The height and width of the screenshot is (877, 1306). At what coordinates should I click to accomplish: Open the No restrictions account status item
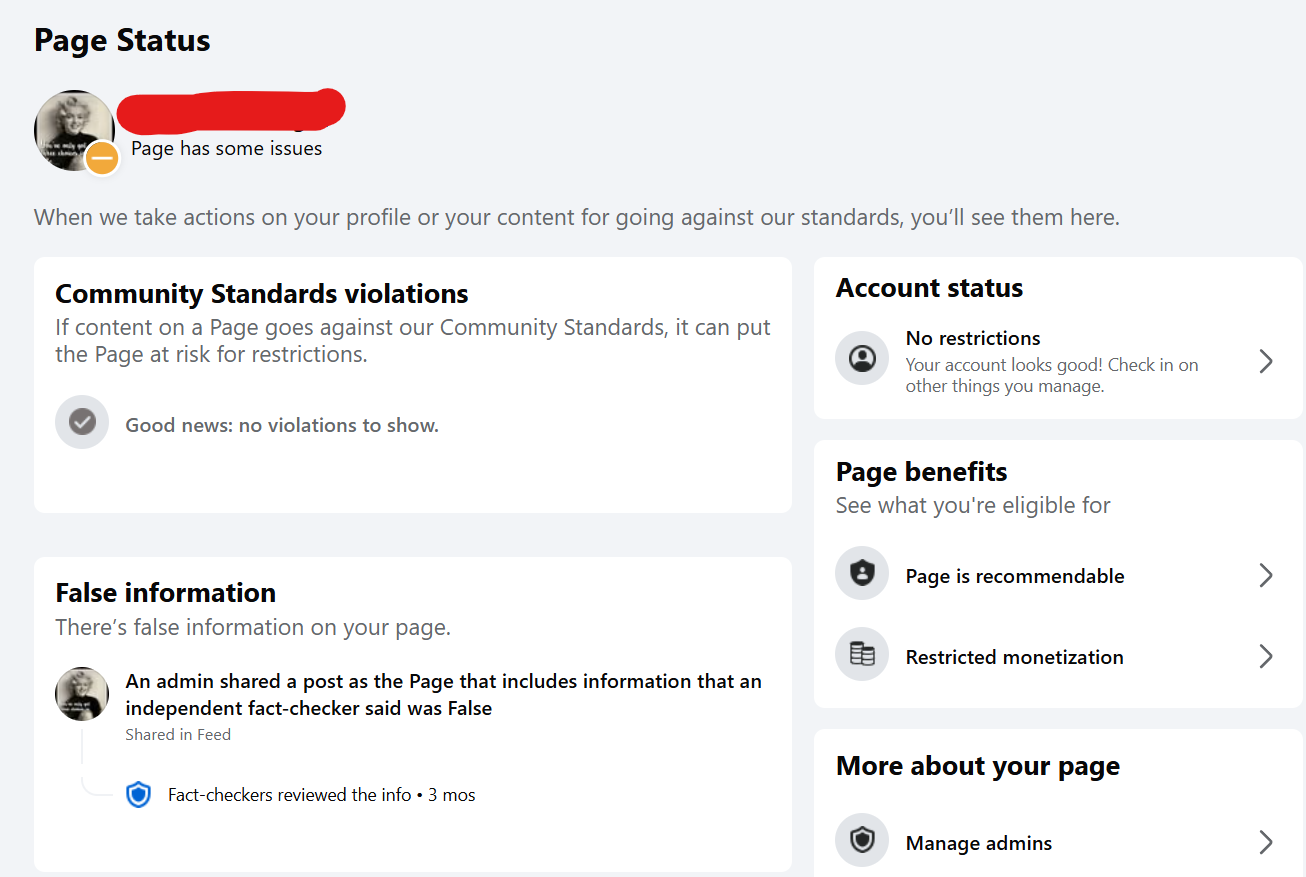(x=1058, y=361)
